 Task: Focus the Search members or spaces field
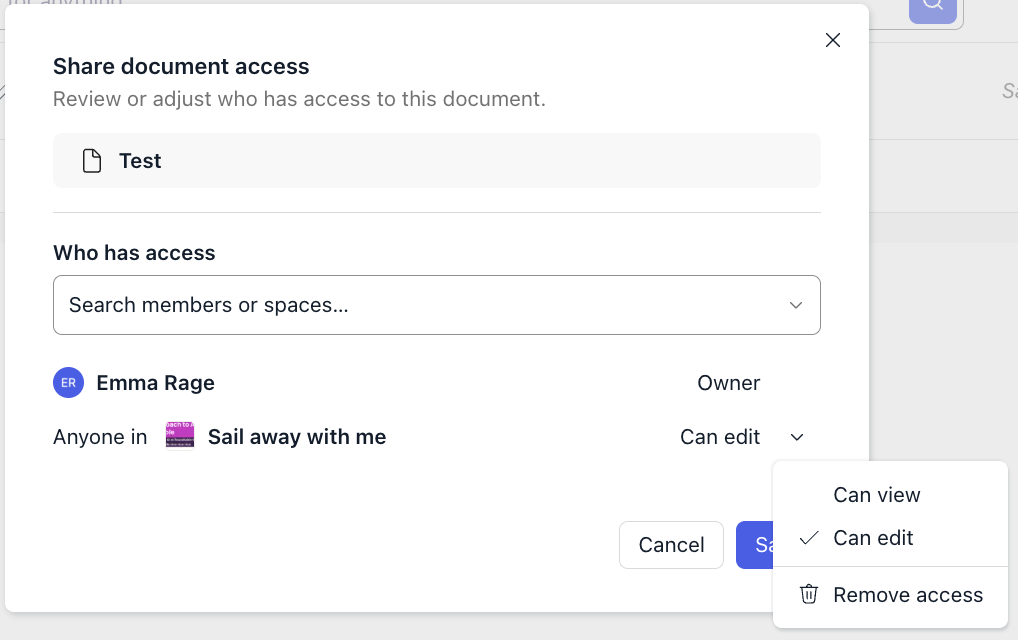click(420, 305)
